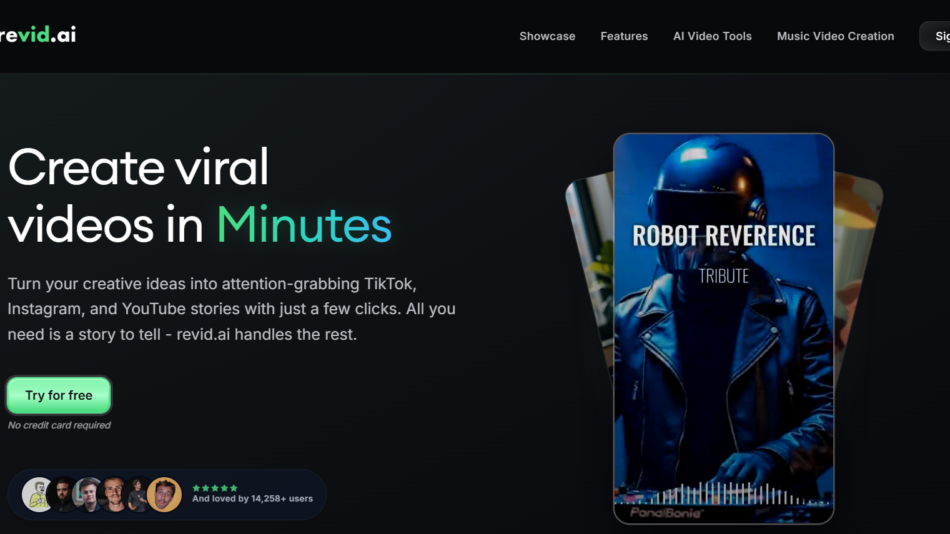Open the Showcase menu item

pos(547,36)
